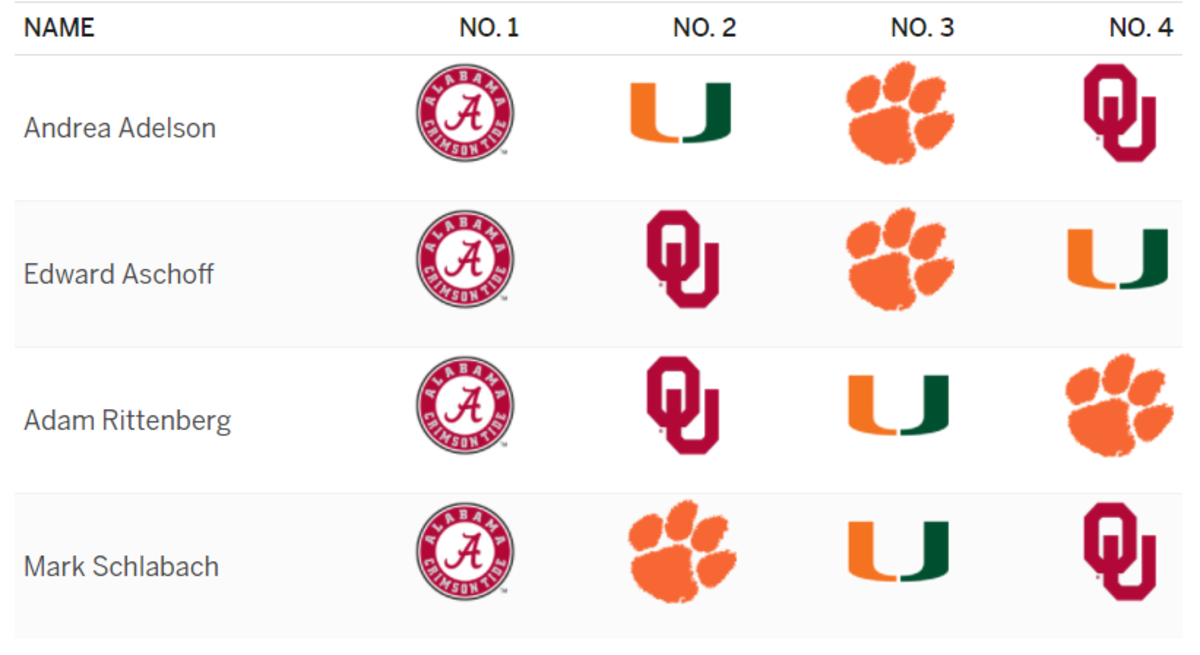1200x655 pixels.
Task: Click Adam Rittenberg's No. 3 Miami logo
Action: (899, 405)
